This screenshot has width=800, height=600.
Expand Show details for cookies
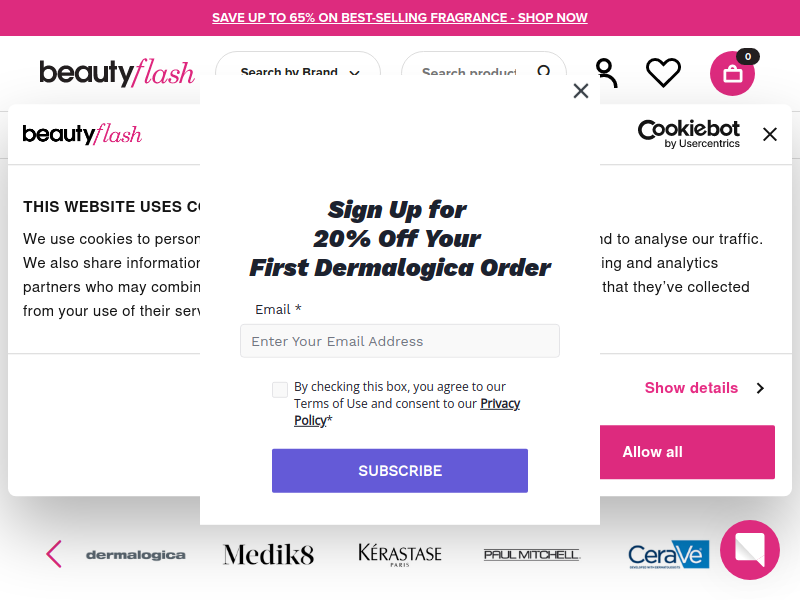(691, 388)
